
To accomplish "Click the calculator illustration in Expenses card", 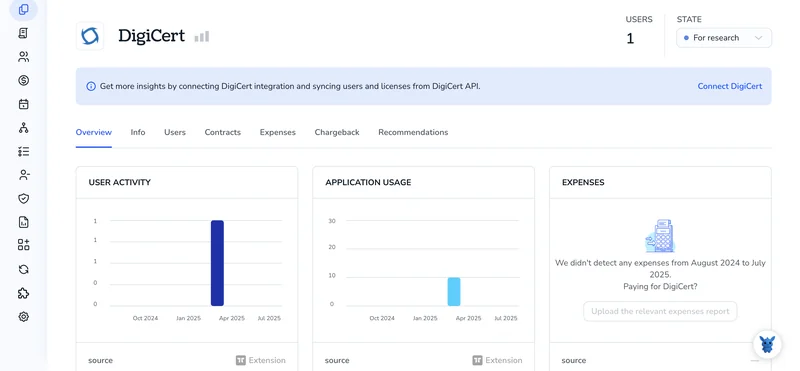I will point(660,236).
